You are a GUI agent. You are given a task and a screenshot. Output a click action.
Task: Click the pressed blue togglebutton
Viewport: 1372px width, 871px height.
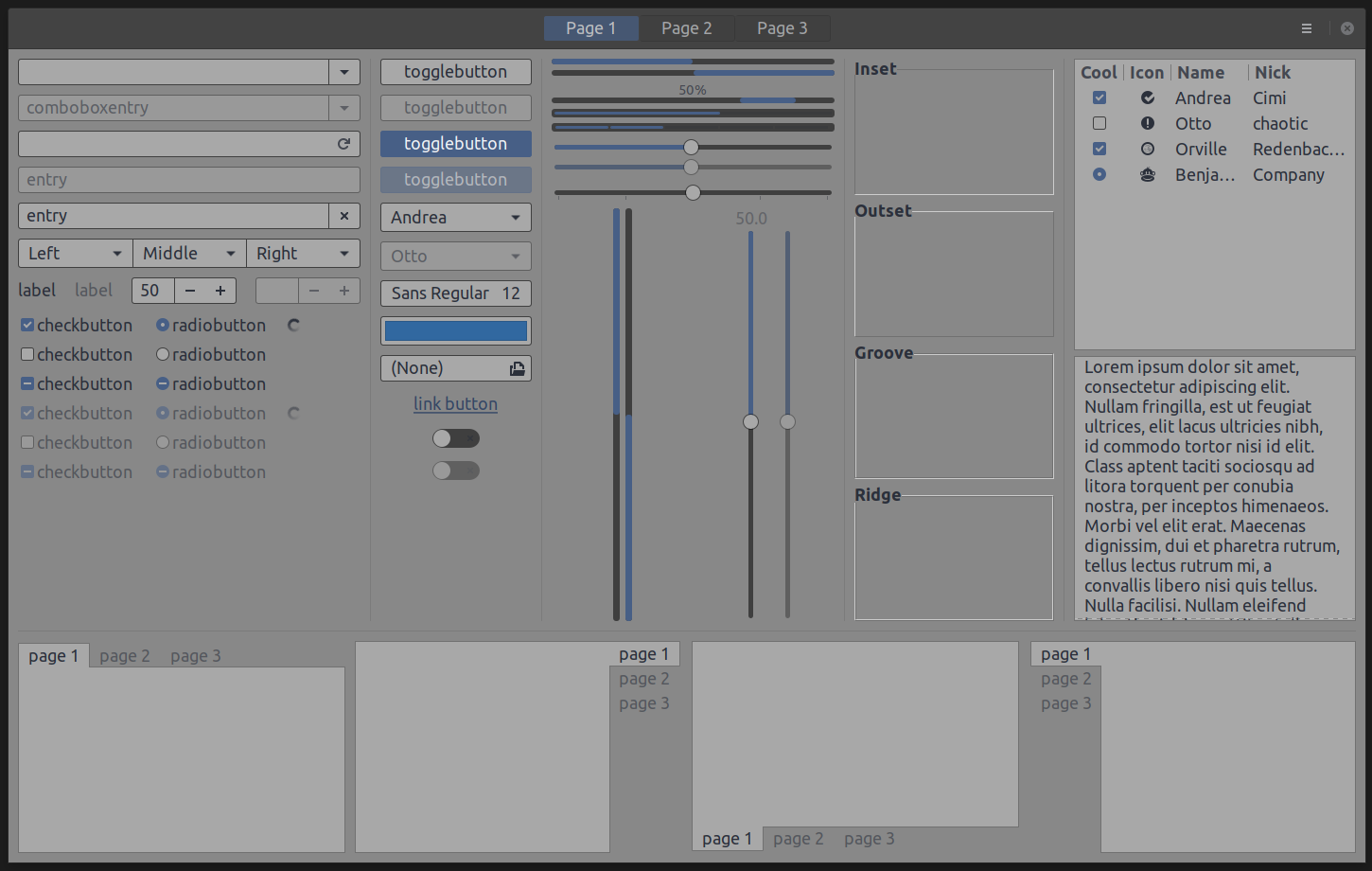tap(456, 144)
